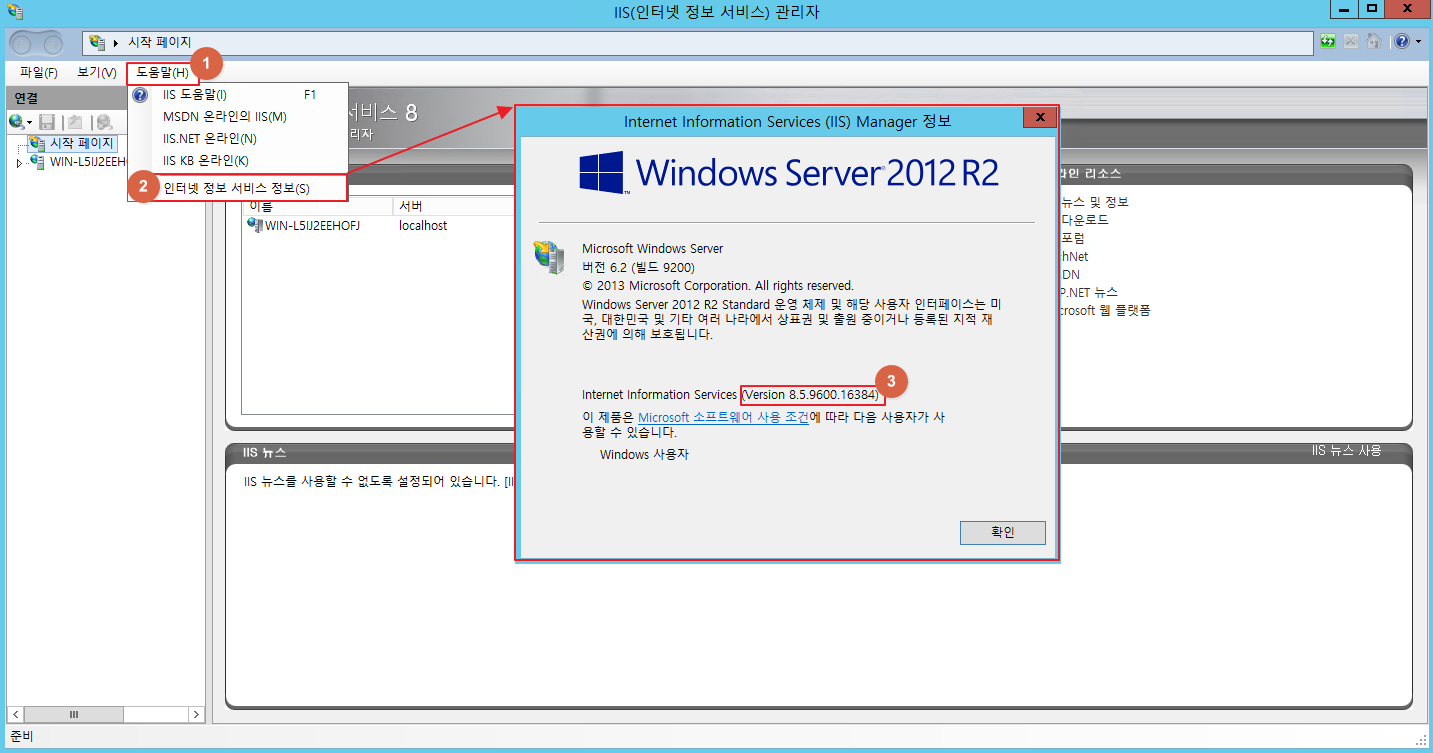Click the blue question mark icon in help menu
This screenshot has height=753, width=1433.
pyautogui.click(x=140, y=95)
